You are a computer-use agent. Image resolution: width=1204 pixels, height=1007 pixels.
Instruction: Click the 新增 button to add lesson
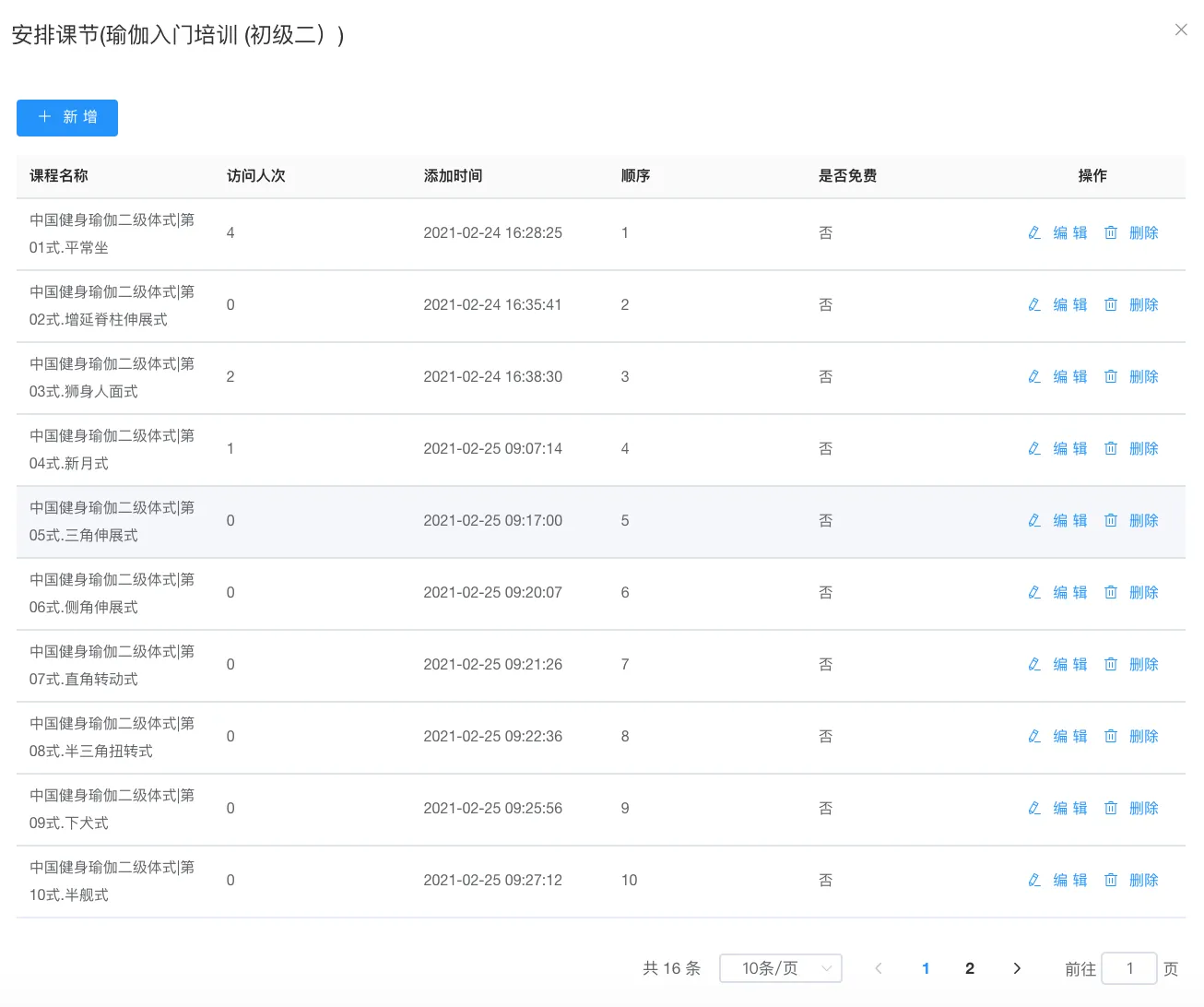[x=67, y=118]
